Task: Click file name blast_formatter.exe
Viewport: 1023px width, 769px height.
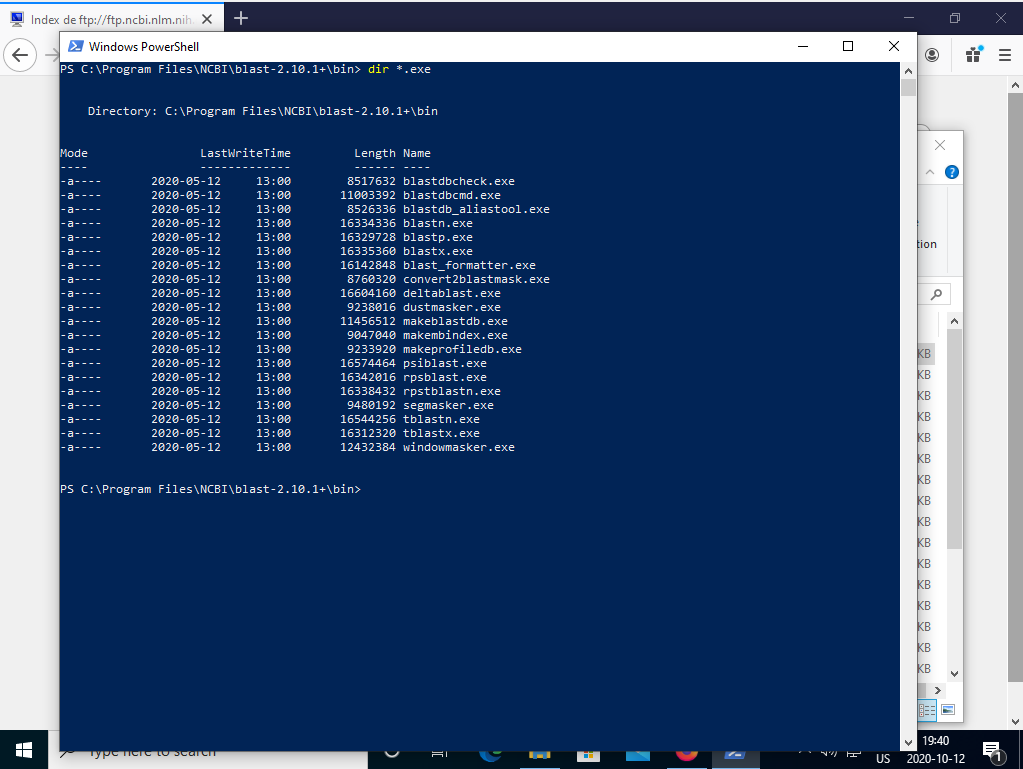Action: 469,265
